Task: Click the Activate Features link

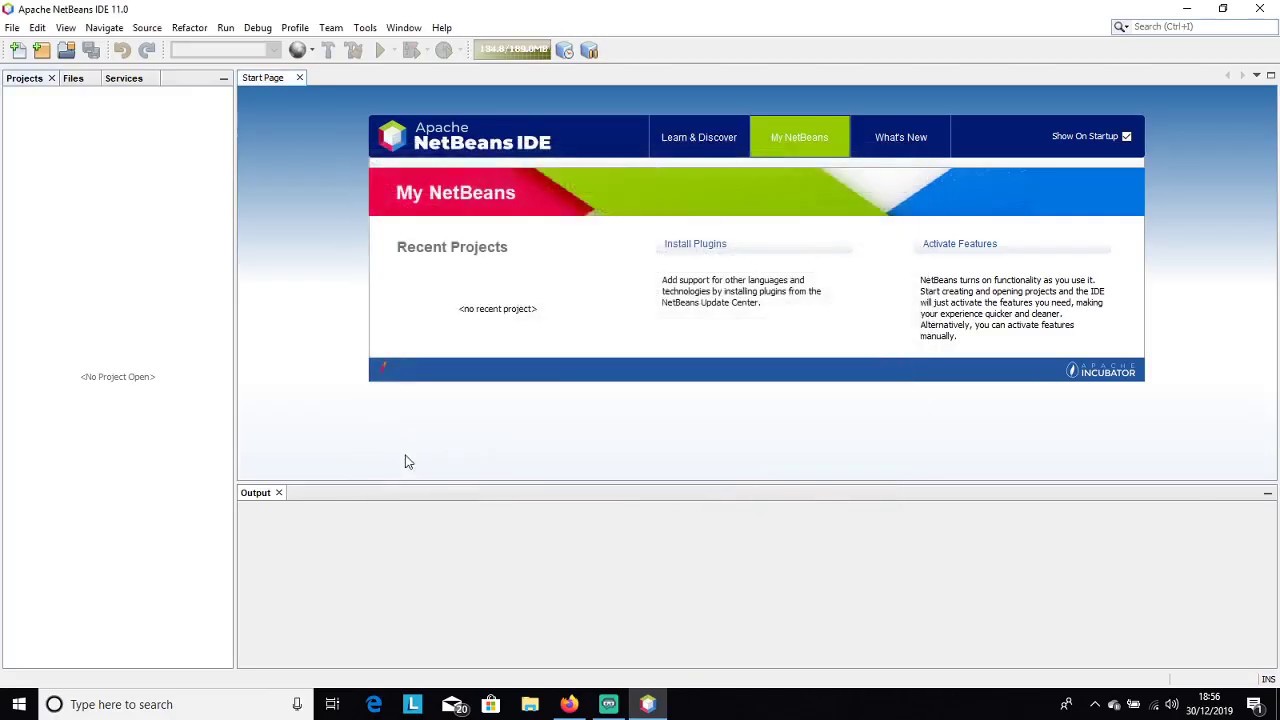Action: pyautogui.click(x=960, y=244)
